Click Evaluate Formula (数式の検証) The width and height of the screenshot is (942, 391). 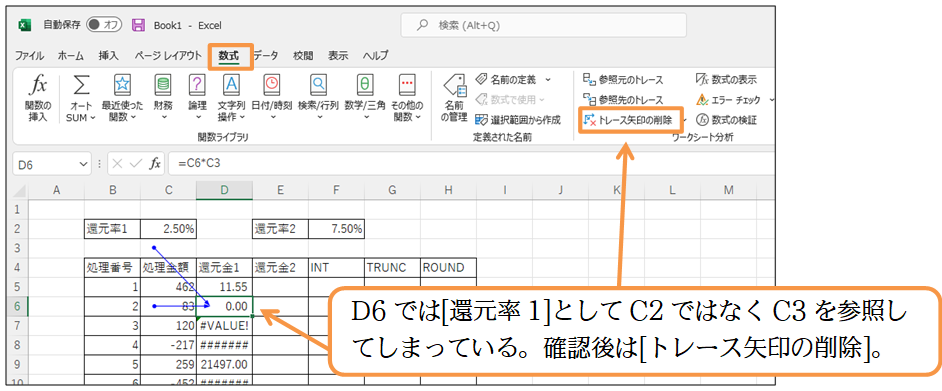[726, 120]
